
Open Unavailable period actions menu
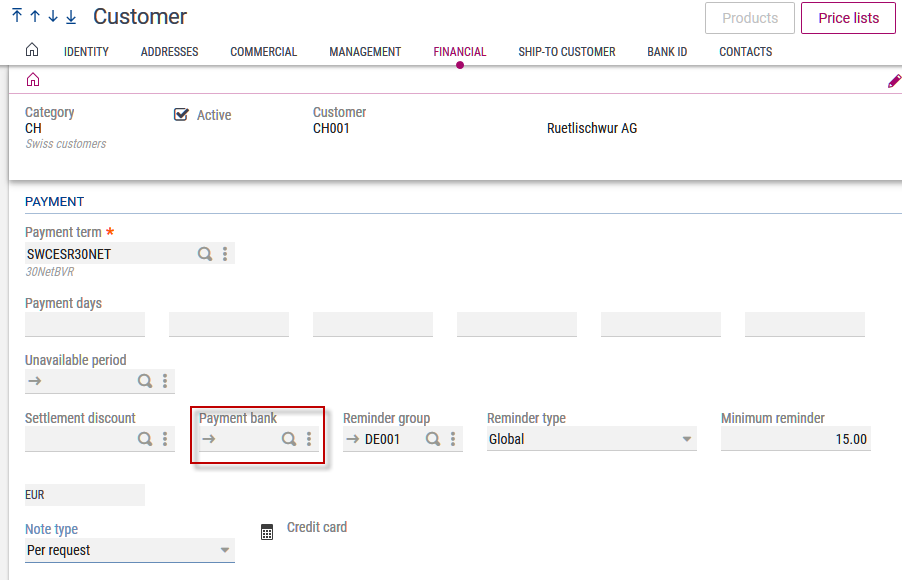click(x=165, y=381)
